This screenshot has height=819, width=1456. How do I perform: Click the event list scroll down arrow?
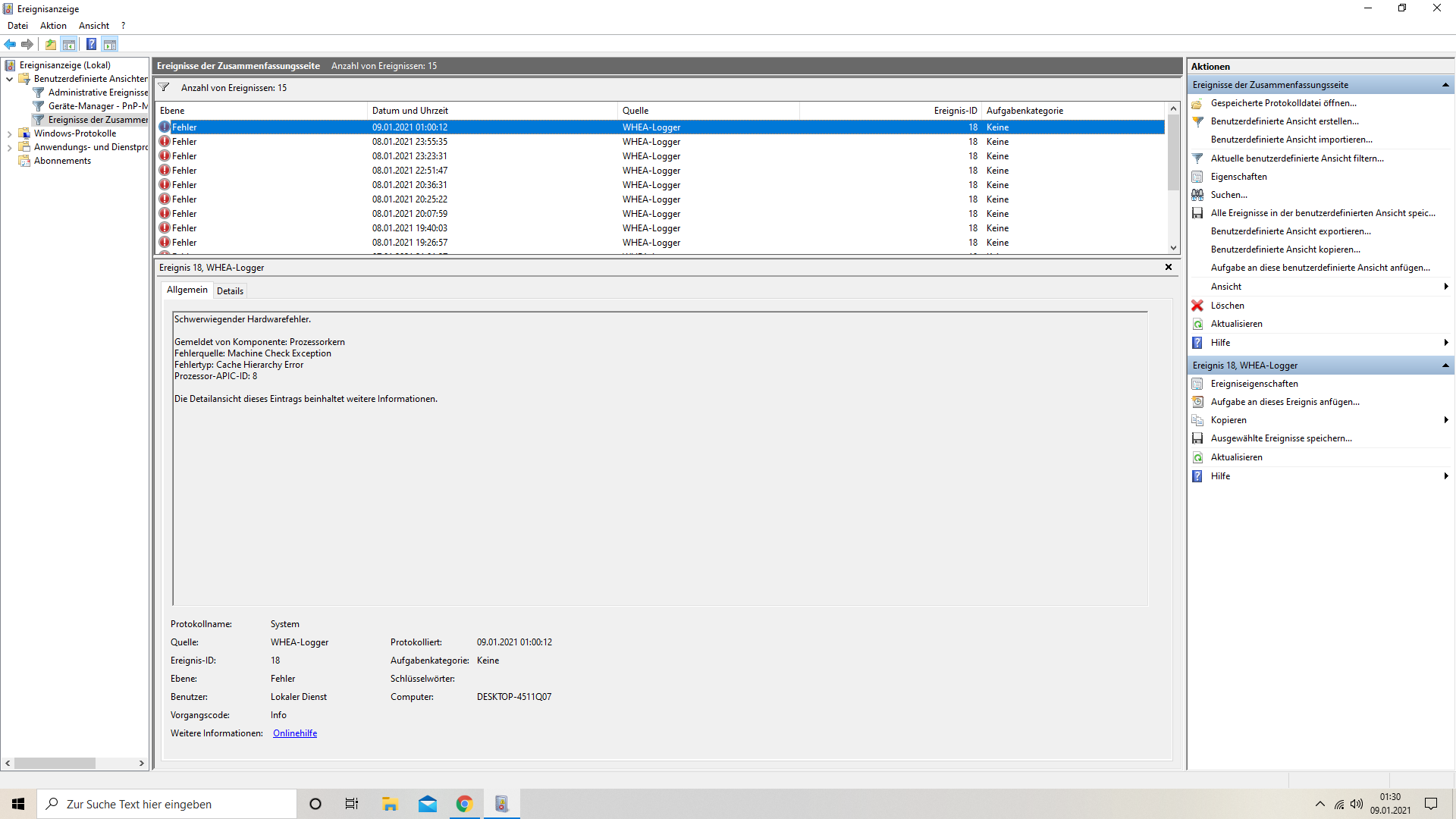pos(1173,248)
